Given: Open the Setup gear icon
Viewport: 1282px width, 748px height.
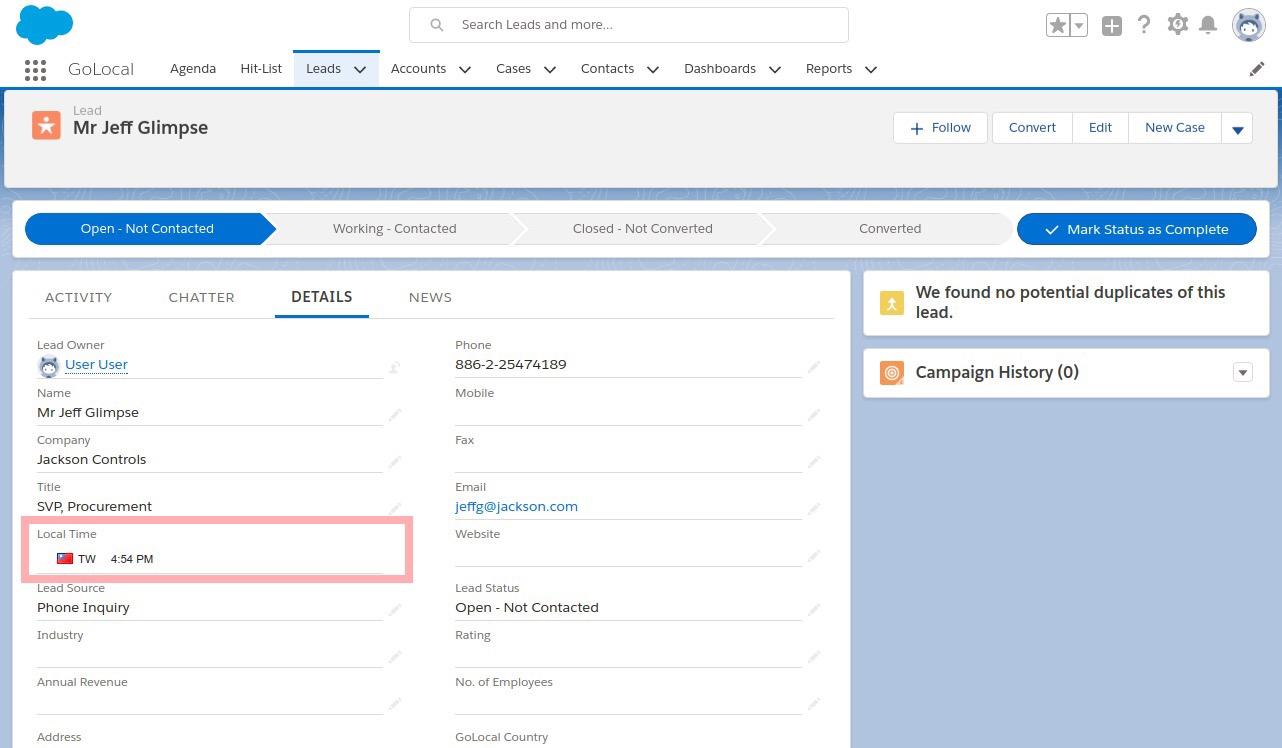Looking at the screenshot, I should point(1177,25).
